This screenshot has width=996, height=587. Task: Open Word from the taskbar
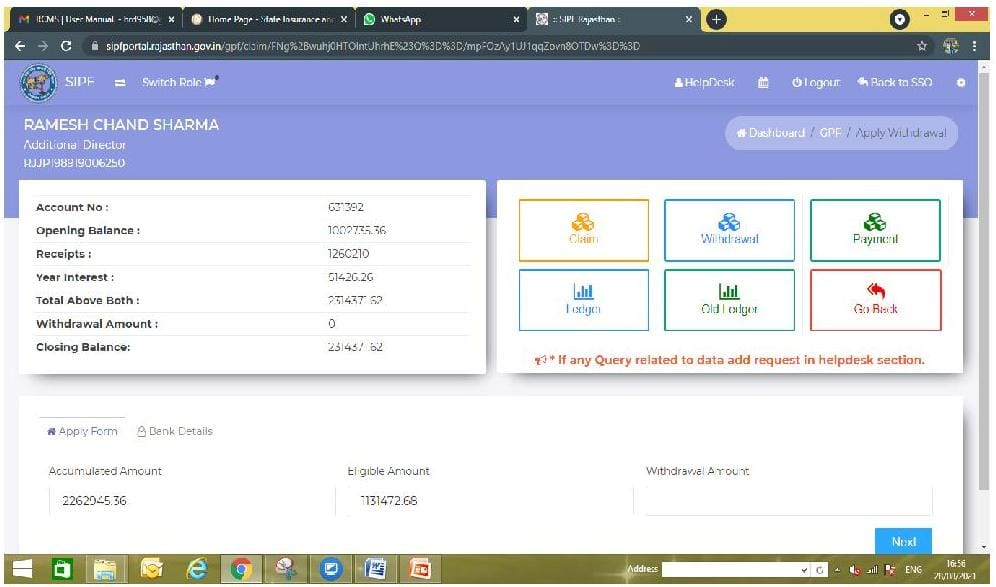(x=375, y=569)
